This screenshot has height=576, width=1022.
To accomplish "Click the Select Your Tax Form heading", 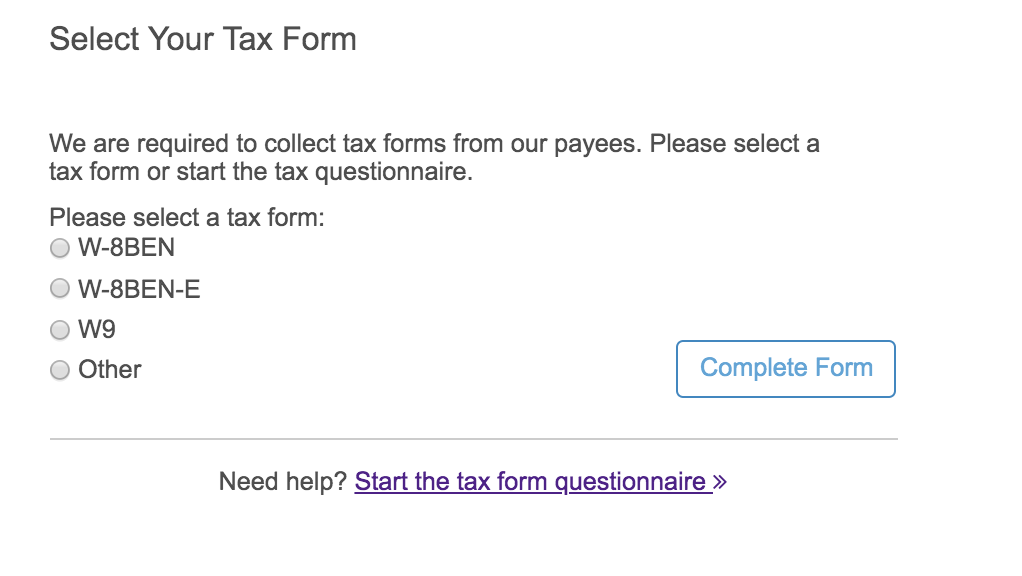I will [x=203, y=38].
